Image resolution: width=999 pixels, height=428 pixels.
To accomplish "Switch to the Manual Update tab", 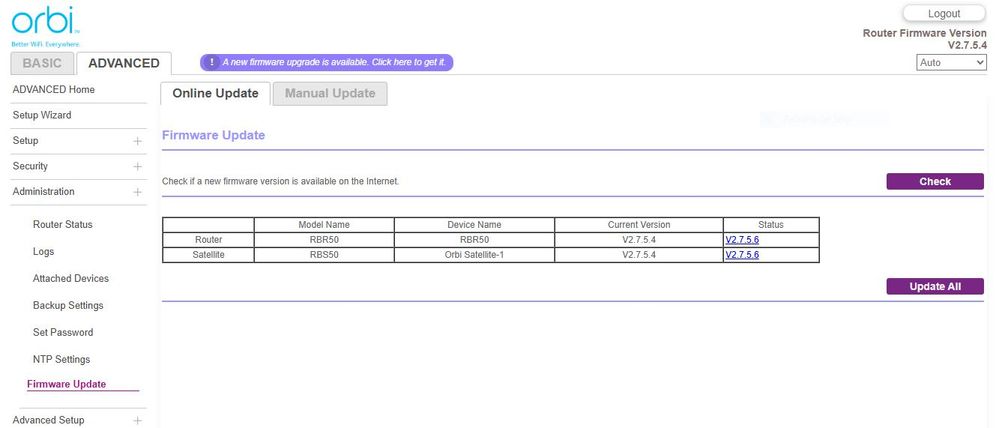I will (x=330, y=94).
